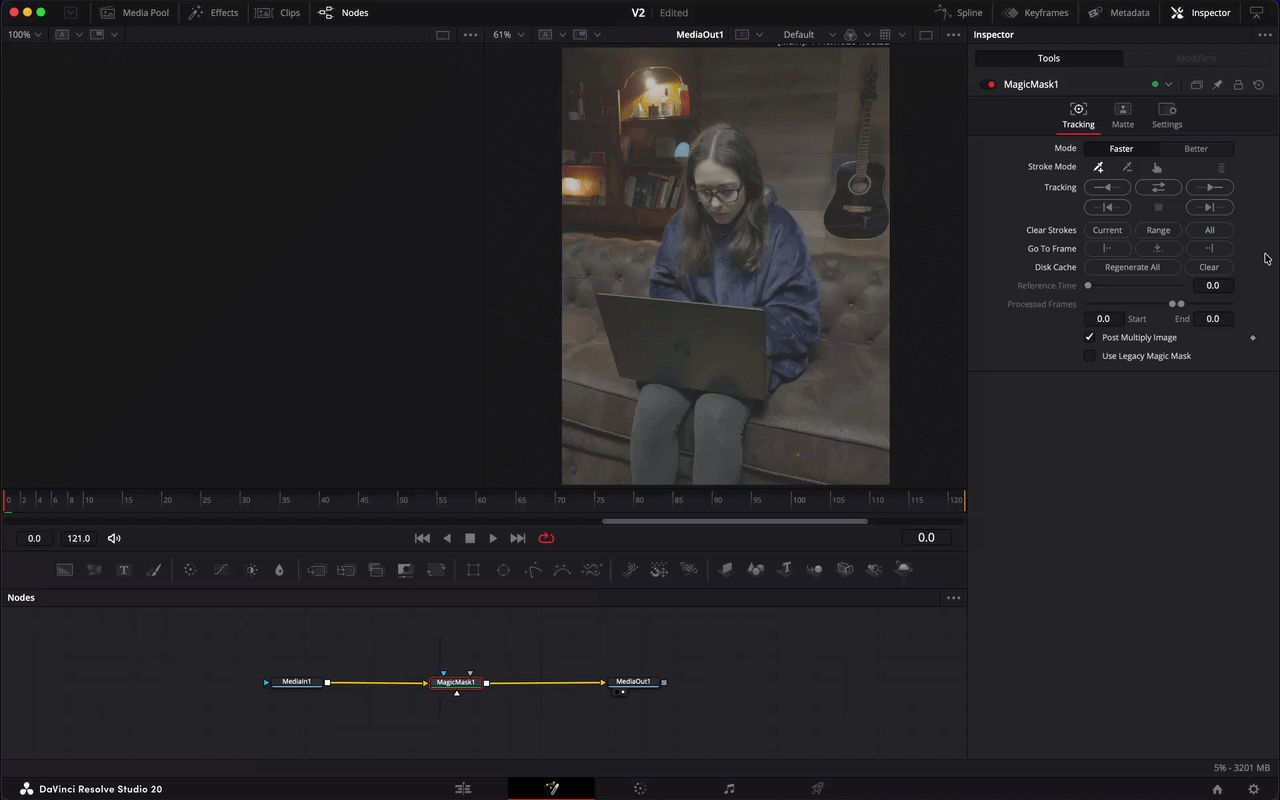Disable the Post Multiply Image checkbox
The height and width of the screenshot is (800, 1280).
1090,337
